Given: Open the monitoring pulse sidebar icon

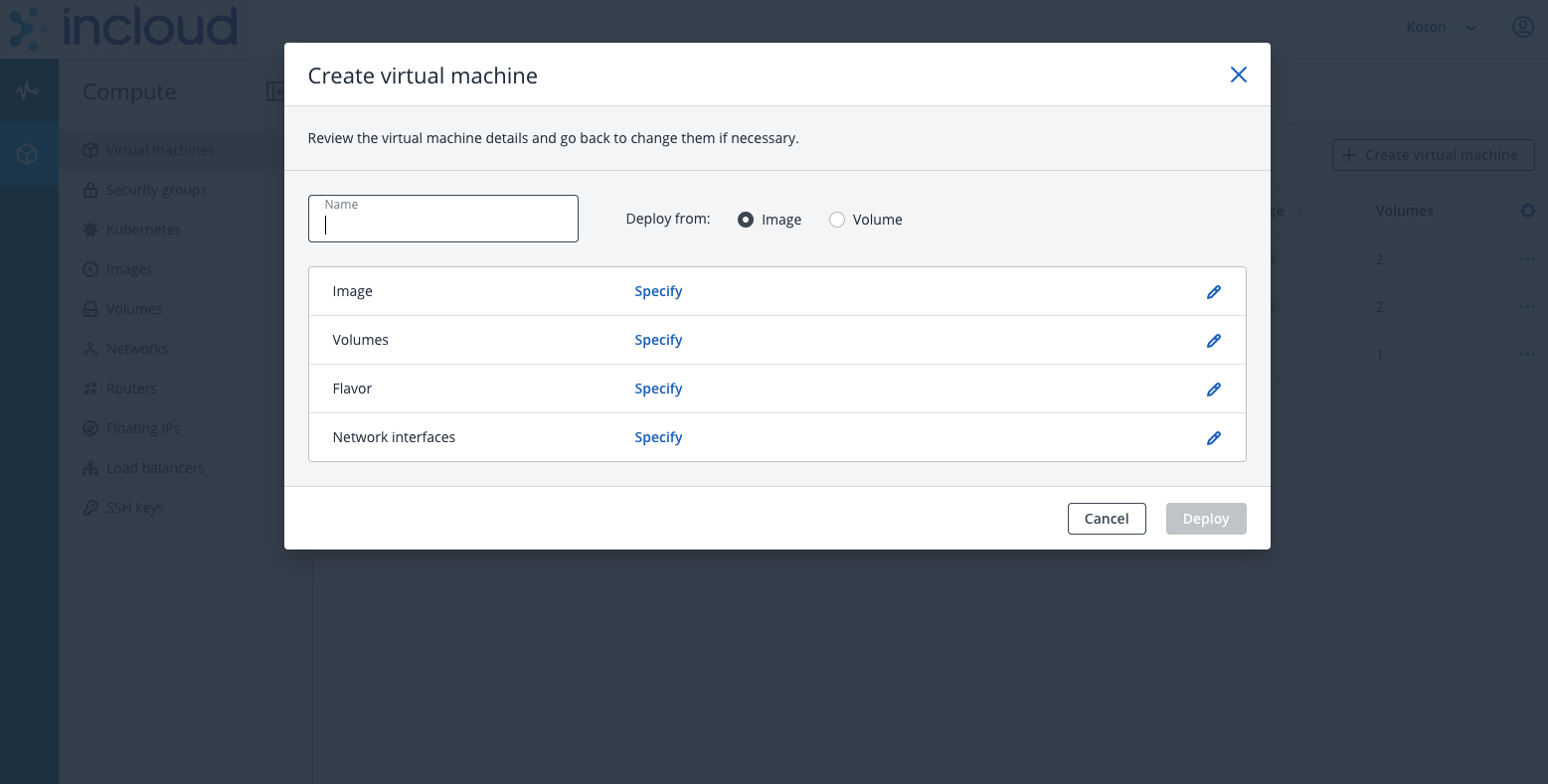Looking at the screenshot, I should [28, 91].
